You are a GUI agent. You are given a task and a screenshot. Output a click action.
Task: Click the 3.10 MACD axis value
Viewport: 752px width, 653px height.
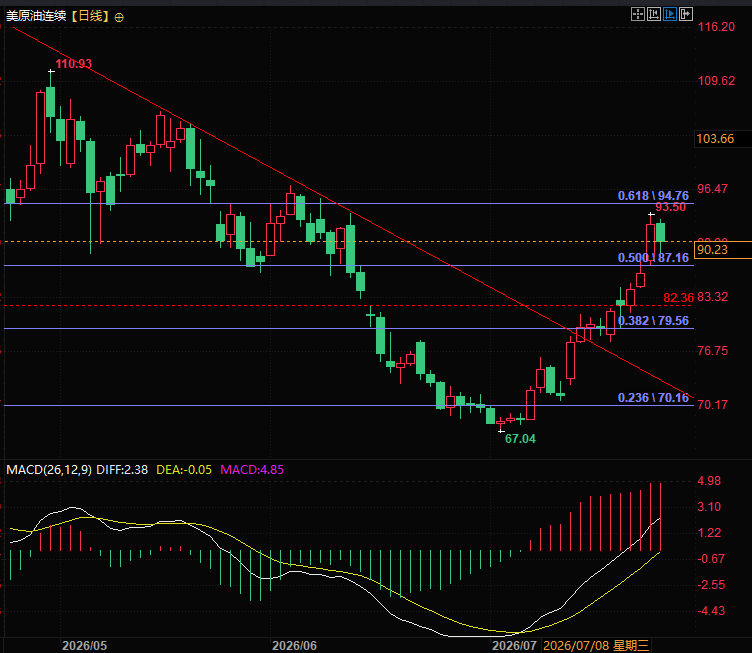[709, 507]
